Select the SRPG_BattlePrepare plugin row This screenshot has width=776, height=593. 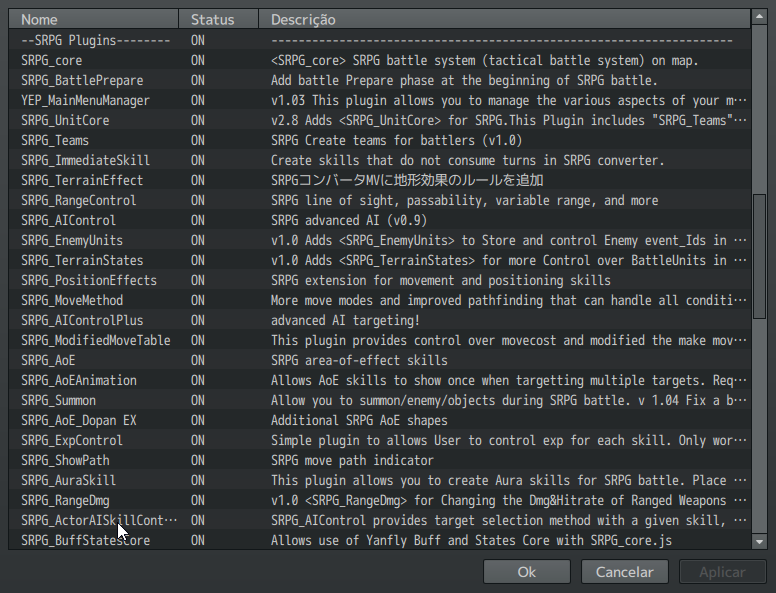[x=380, y=80]
